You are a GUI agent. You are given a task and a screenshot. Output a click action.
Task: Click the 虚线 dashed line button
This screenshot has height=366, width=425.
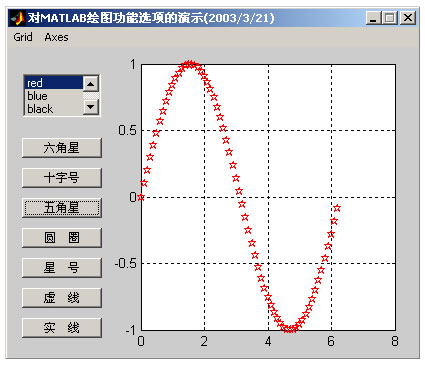(x=62, y=298)
